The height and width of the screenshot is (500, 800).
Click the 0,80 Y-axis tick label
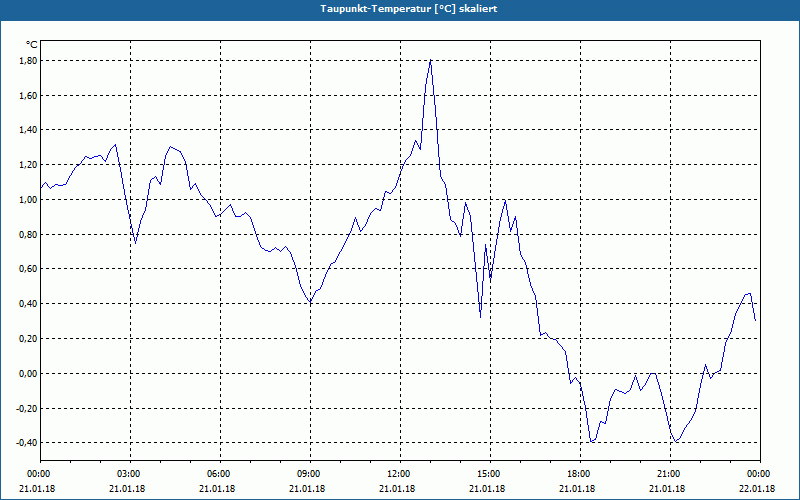(x=27, y=235)
